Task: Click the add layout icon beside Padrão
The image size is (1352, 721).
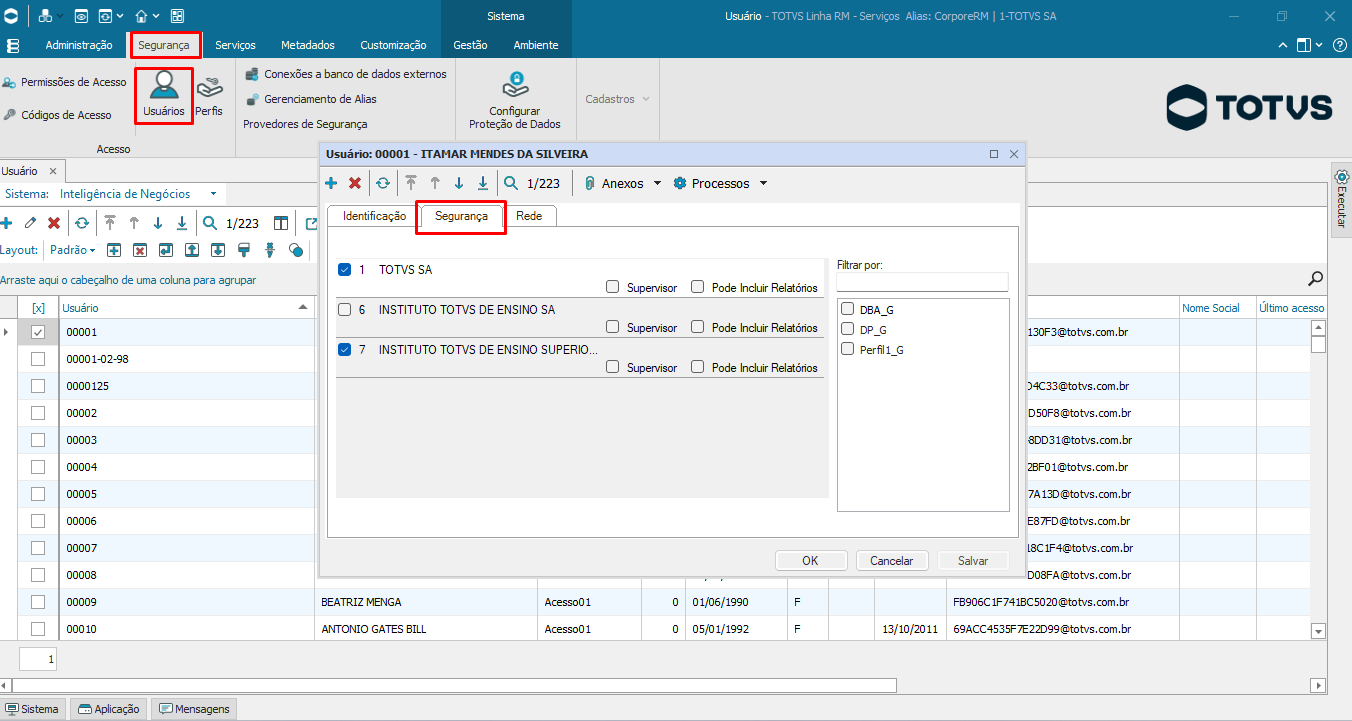Action: [114, 250]
